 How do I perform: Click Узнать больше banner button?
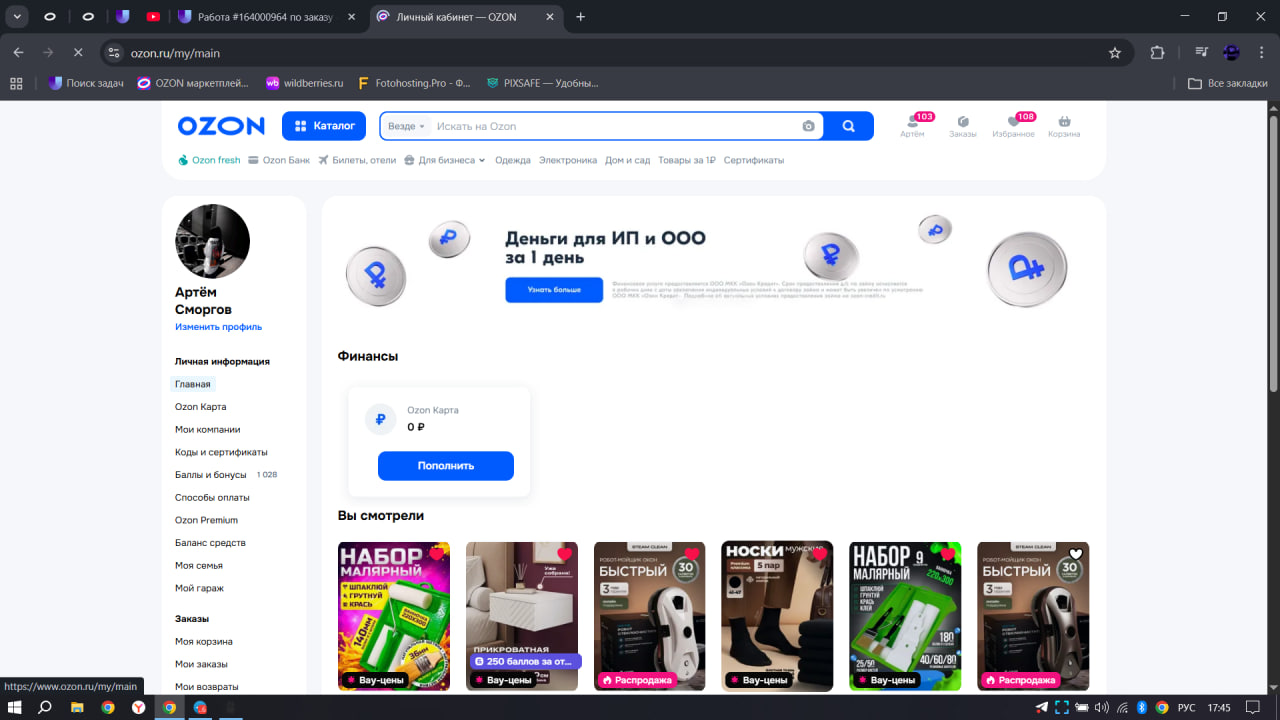click(554, 289)
